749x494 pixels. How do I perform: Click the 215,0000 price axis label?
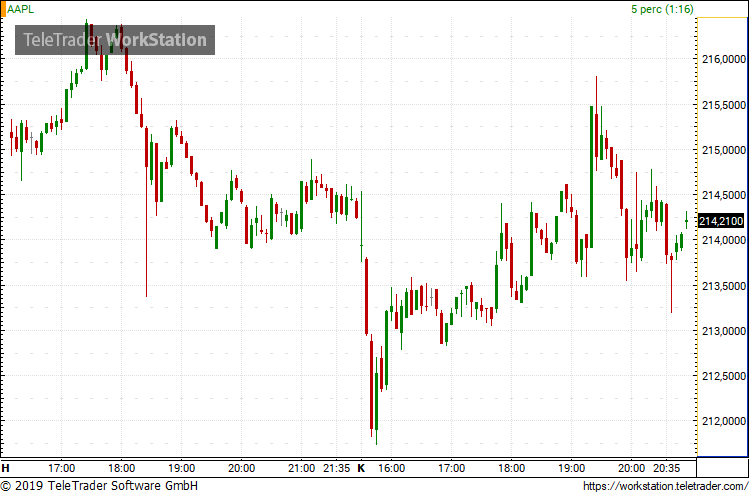tap(725, 150)
